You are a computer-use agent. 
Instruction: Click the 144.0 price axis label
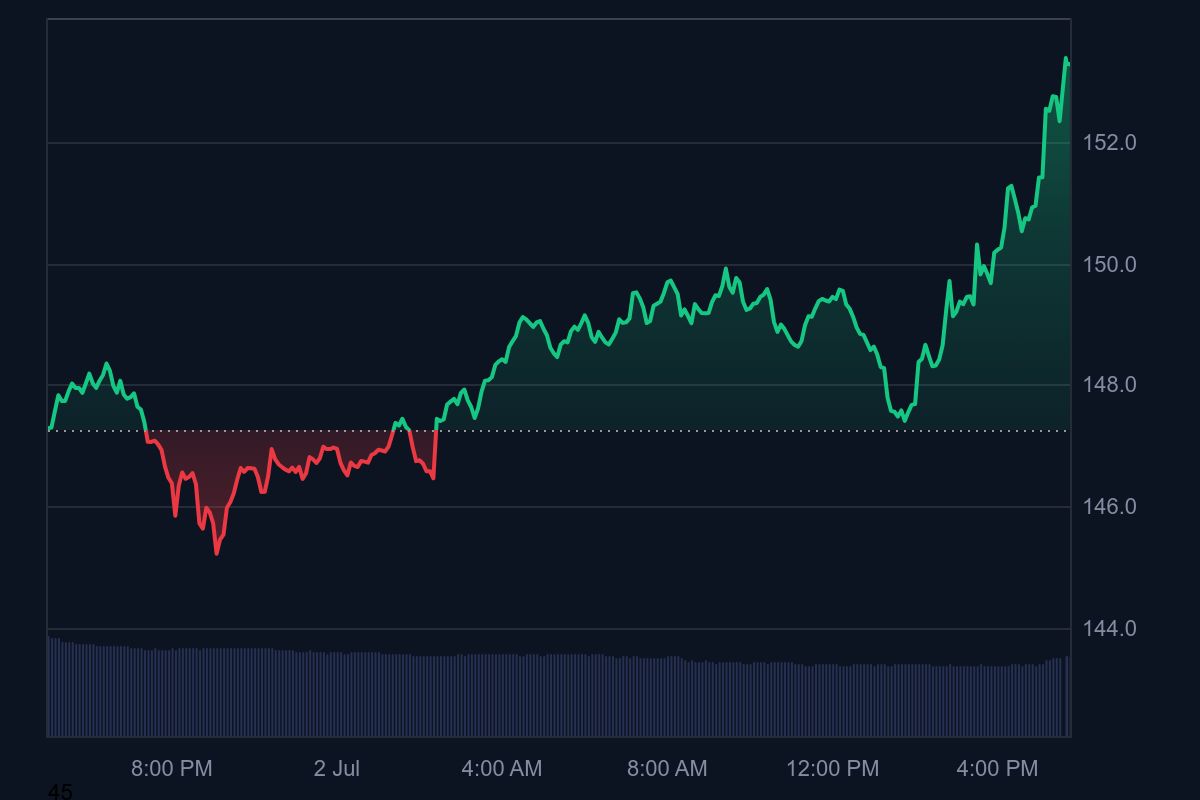click(x=1110, y=629)
